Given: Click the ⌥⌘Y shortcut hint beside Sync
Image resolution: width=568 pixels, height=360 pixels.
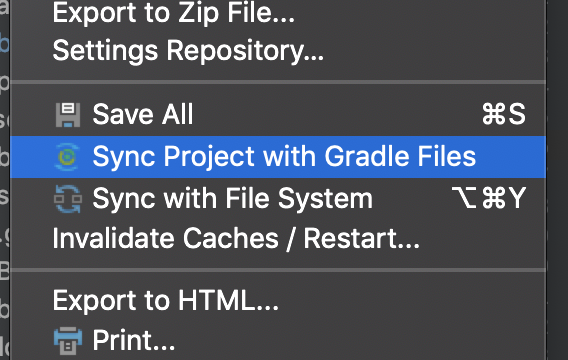Looking at the screenshot, I should [x=489, y=198].
